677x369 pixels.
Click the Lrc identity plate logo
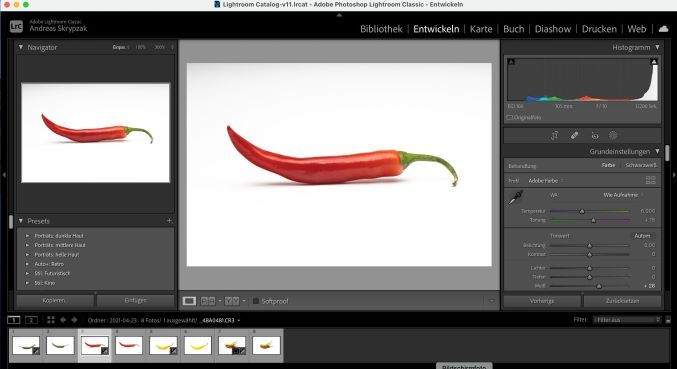tap(16, 26)
